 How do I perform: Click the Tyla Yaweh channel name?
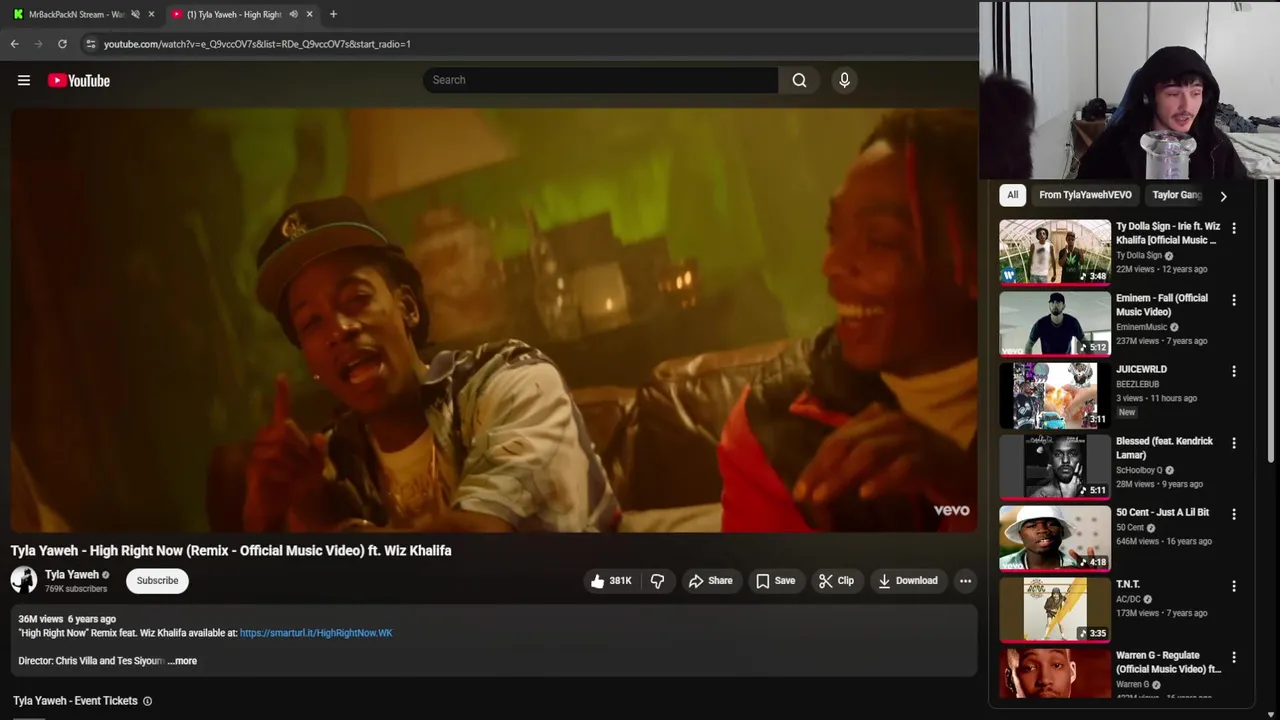tap(72, 575)
